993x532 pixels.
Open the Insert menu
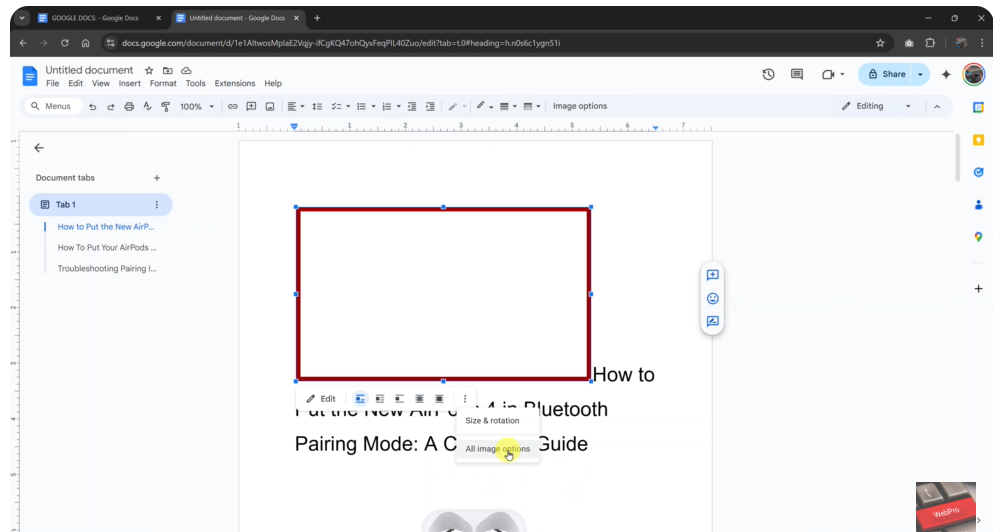click(x=129, y=84)
